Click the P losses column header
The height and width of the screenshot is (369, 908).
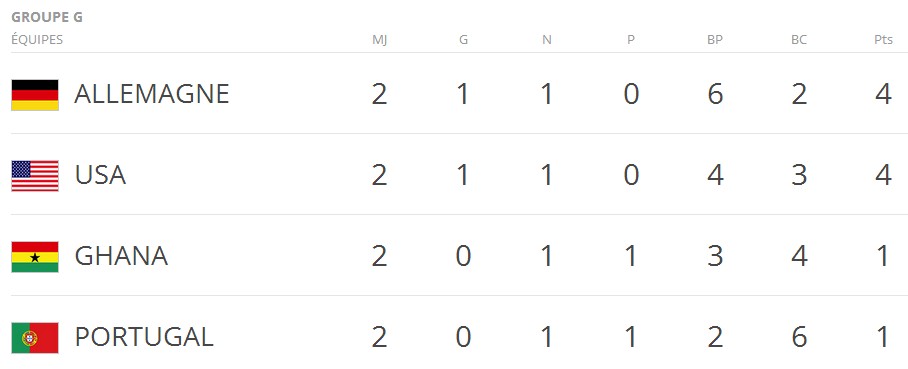[631, 40]
